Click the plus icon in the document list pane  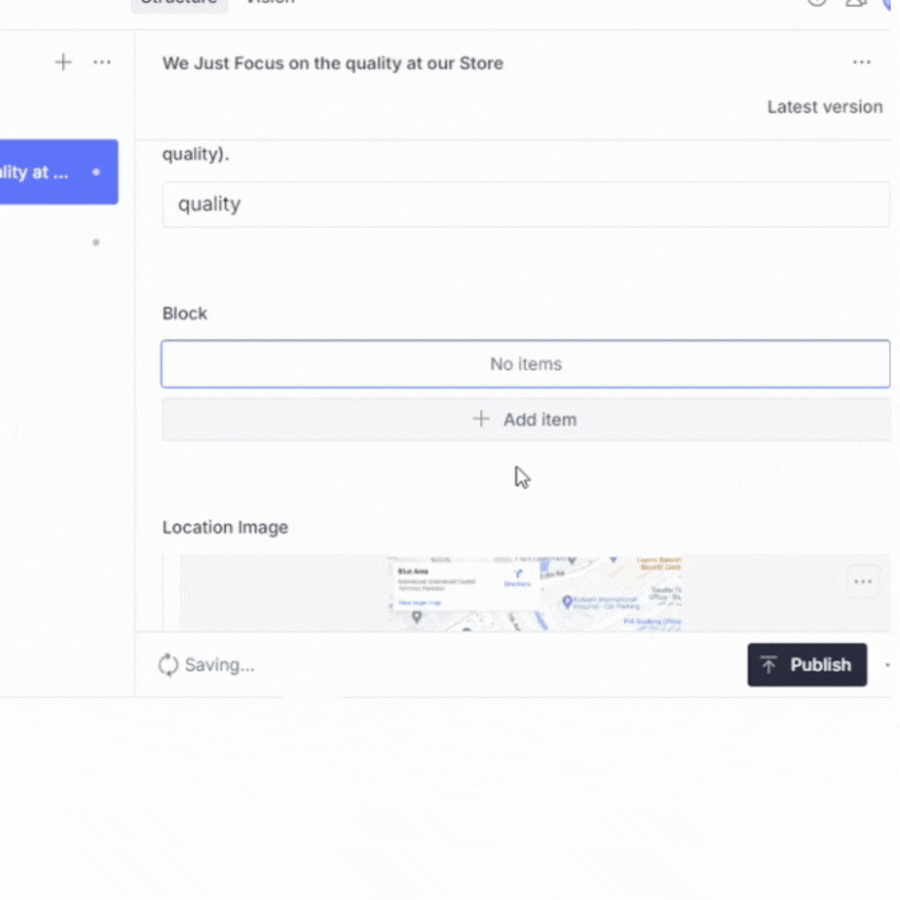click(63, 62)
